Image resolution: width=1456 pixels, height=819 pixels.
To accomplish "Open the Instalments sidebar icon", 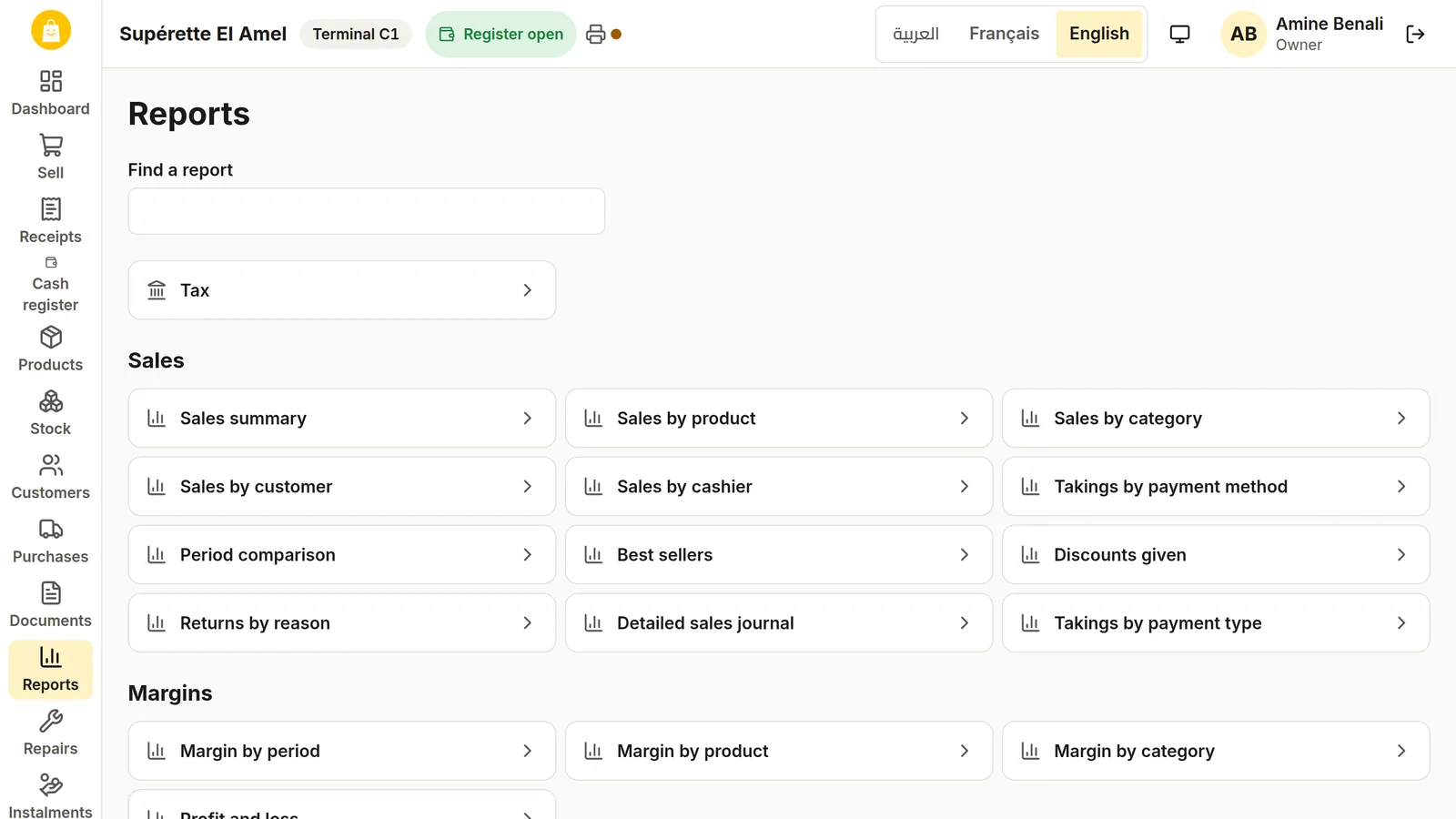I will [x=51, y=784].
